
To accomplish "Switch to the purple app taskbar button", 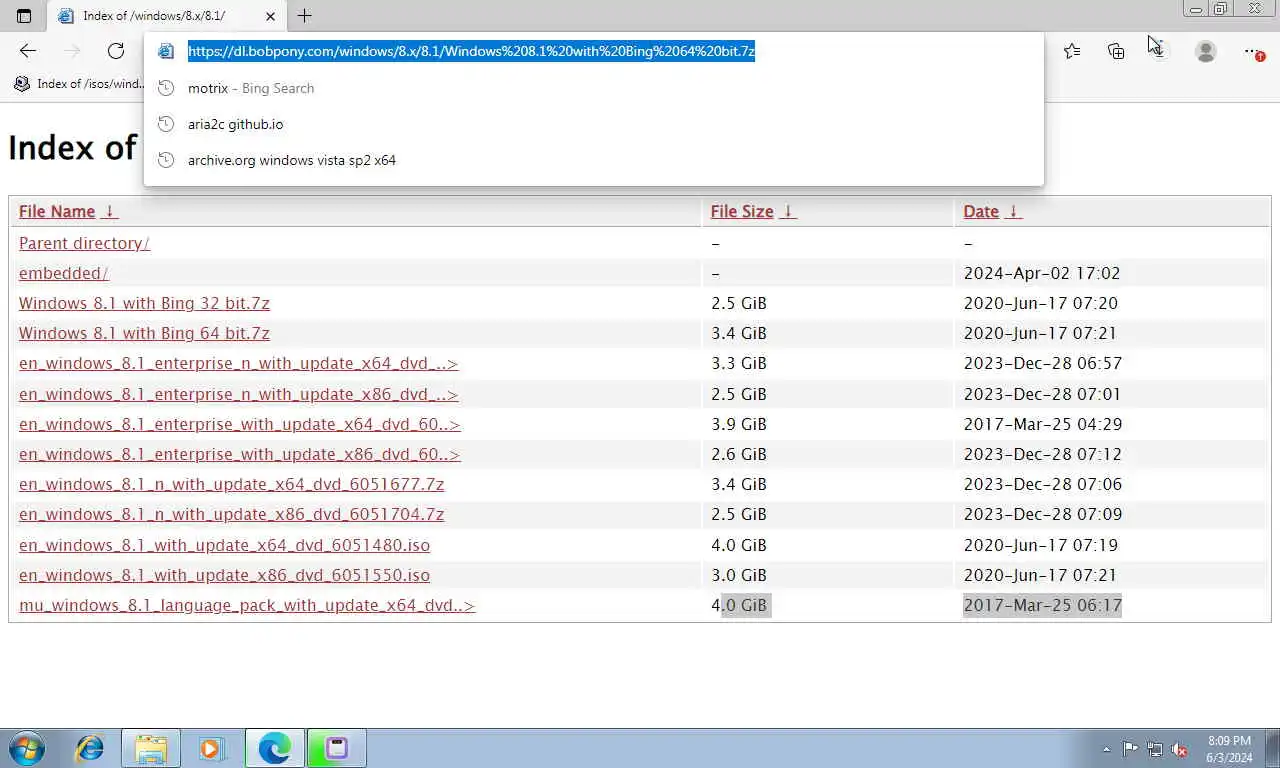I will click(337, 748).
